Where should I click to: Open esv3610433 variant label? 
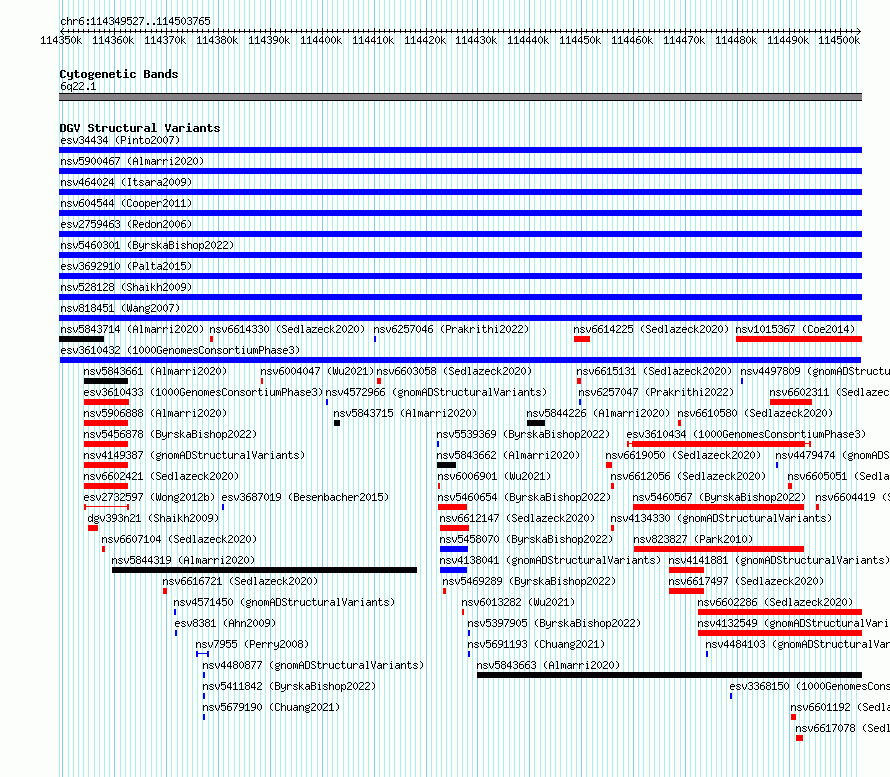point(203,392)
